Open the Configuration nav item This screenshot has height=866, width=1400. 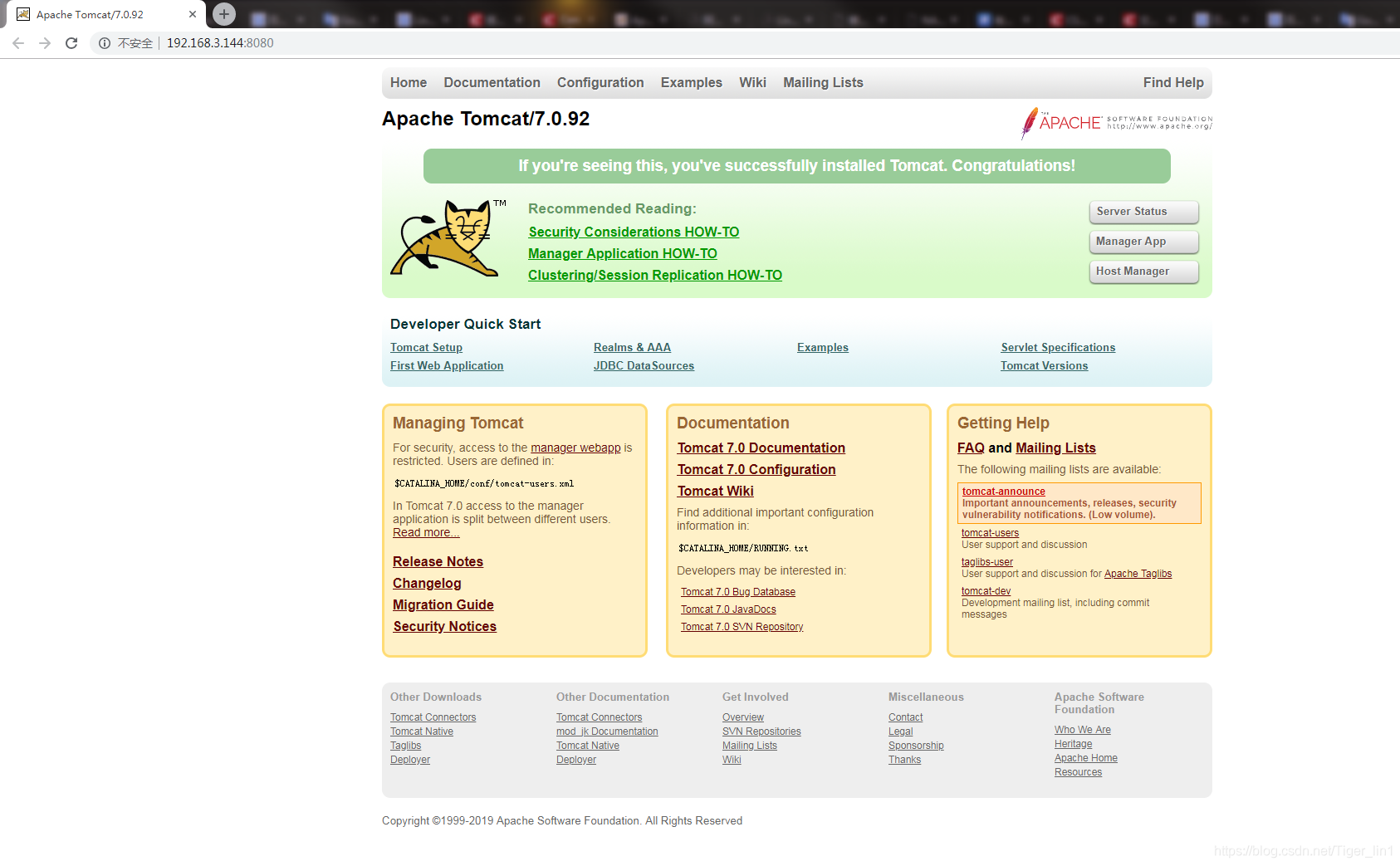600,82
